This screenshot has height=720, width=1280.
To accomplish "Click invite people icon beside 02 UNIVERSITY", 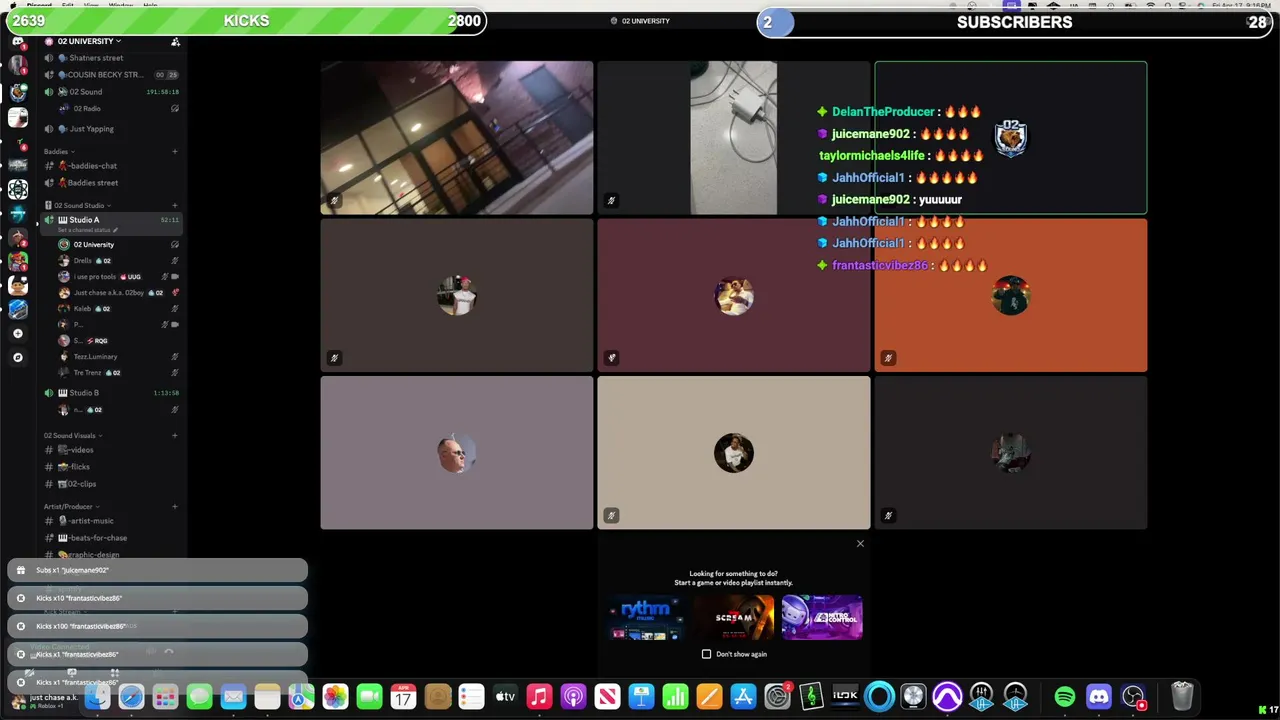I will point(175,42).
